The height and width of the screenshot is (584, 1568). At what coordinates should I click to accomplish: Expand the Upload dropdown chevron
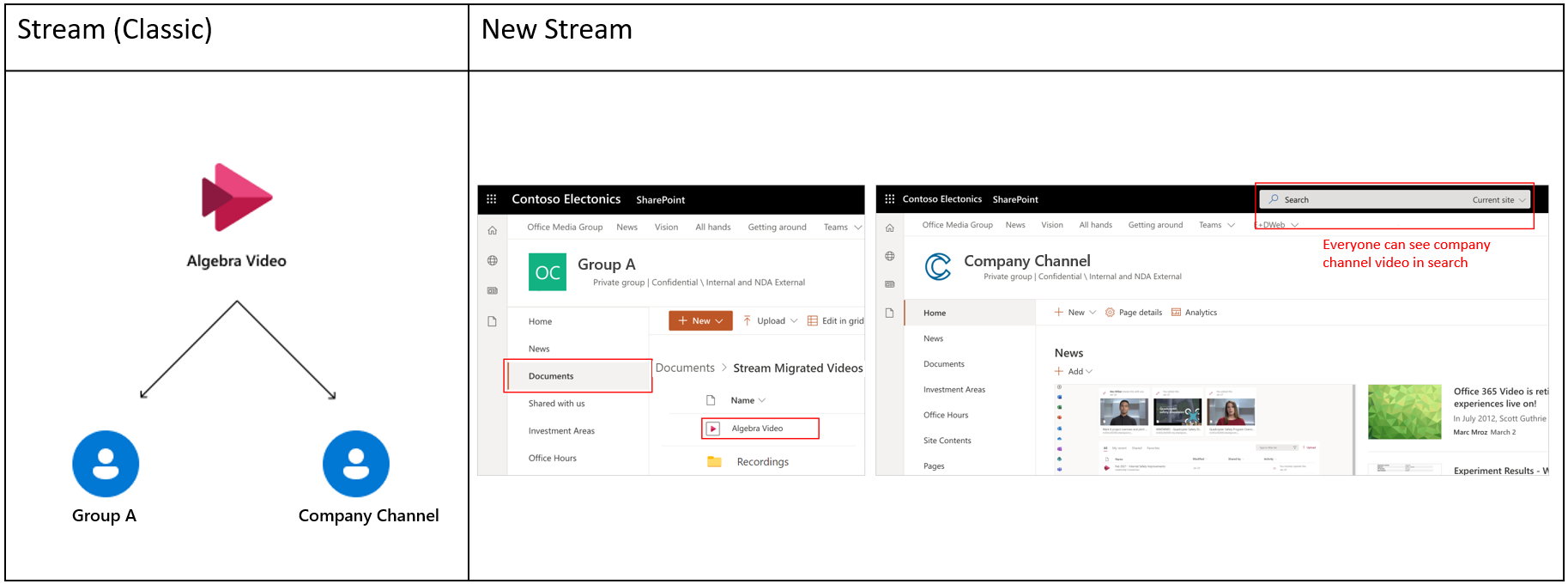794,321
